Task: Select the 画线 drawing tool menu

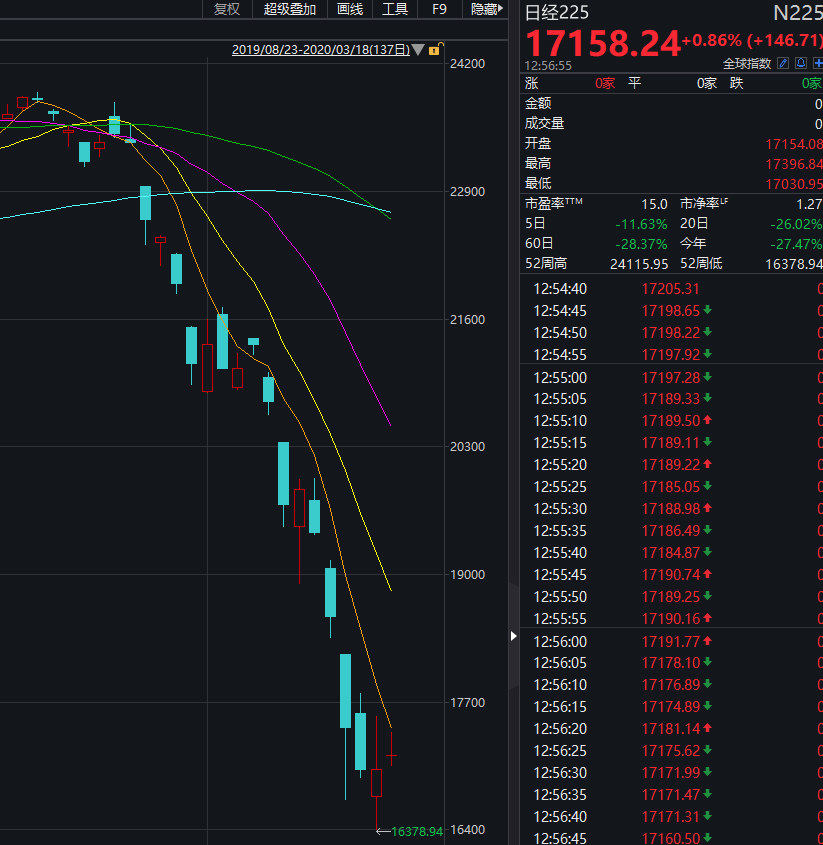Action: [x=350, y=9]
